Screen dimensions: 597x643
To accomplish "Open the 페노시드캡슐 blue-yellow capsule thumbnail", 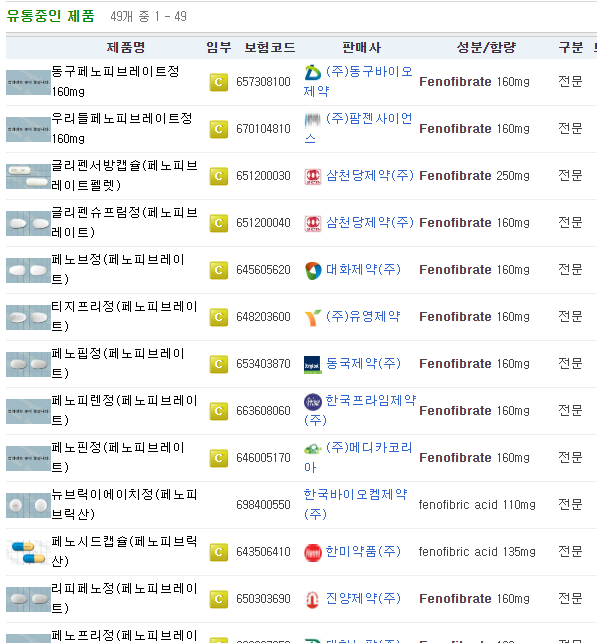I will tap(28, 552).
